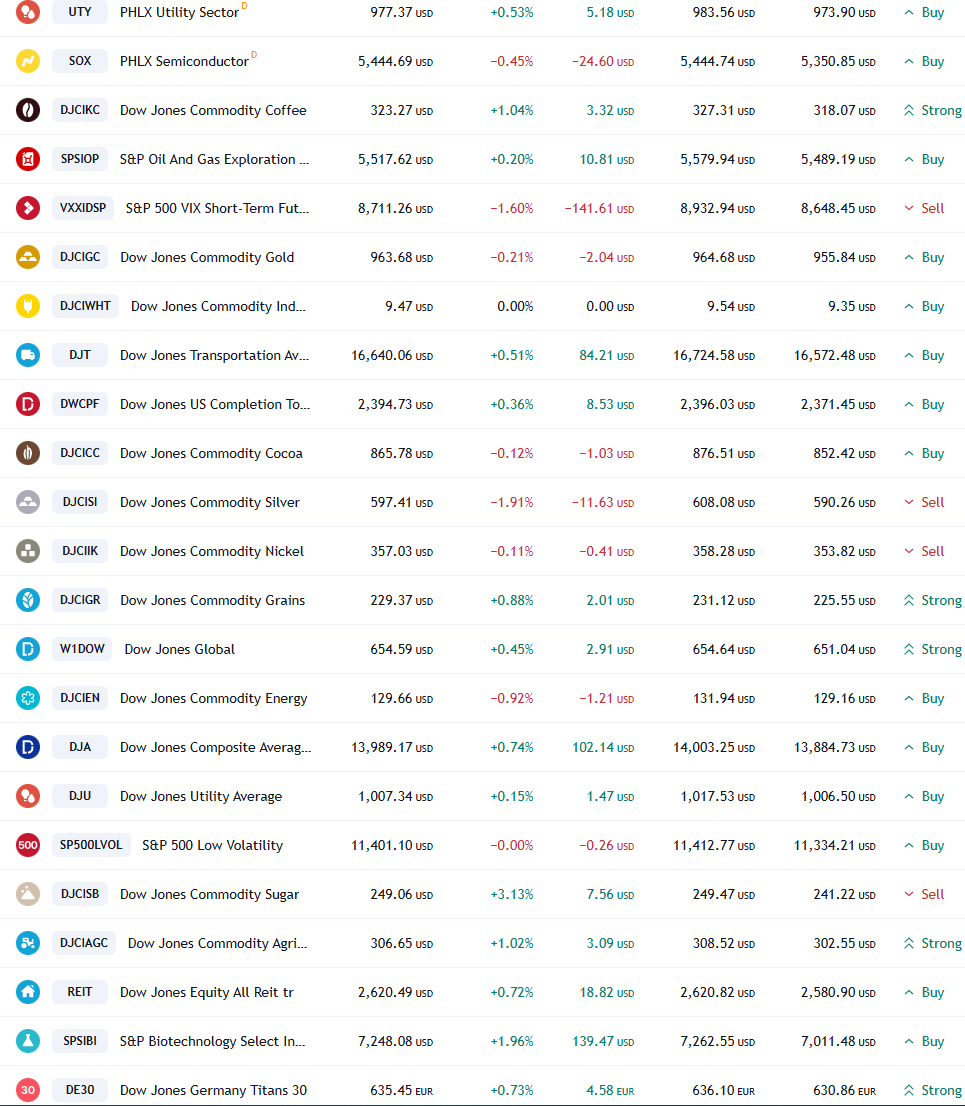Select the Strong rating for DJCIKC
Viewport: 965px width, 1106px height.
click(x=933, y=110)
